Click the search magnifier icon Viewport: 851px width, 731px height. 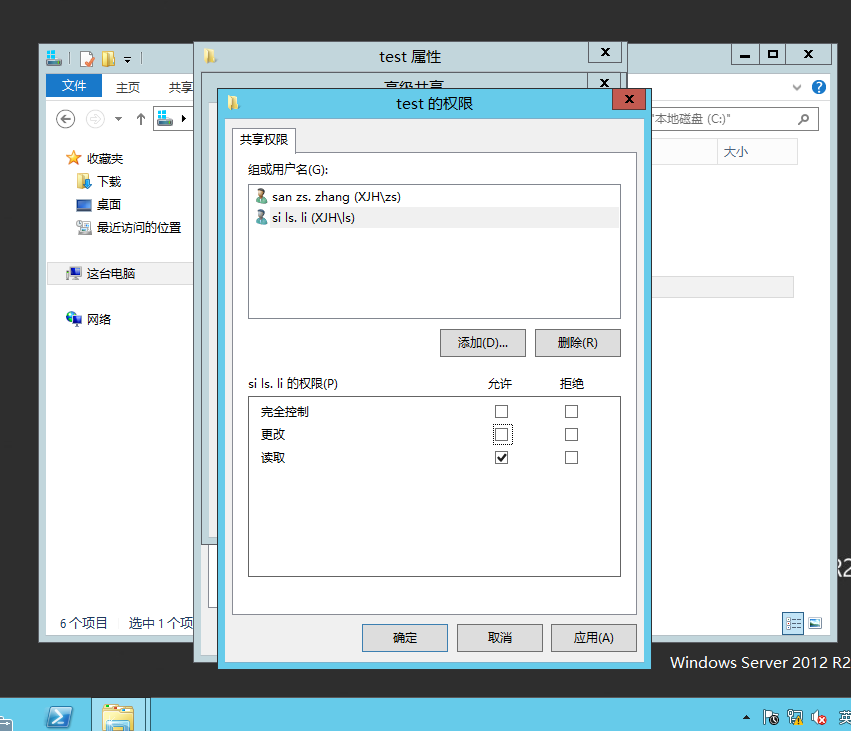click(x=804, y=119)
